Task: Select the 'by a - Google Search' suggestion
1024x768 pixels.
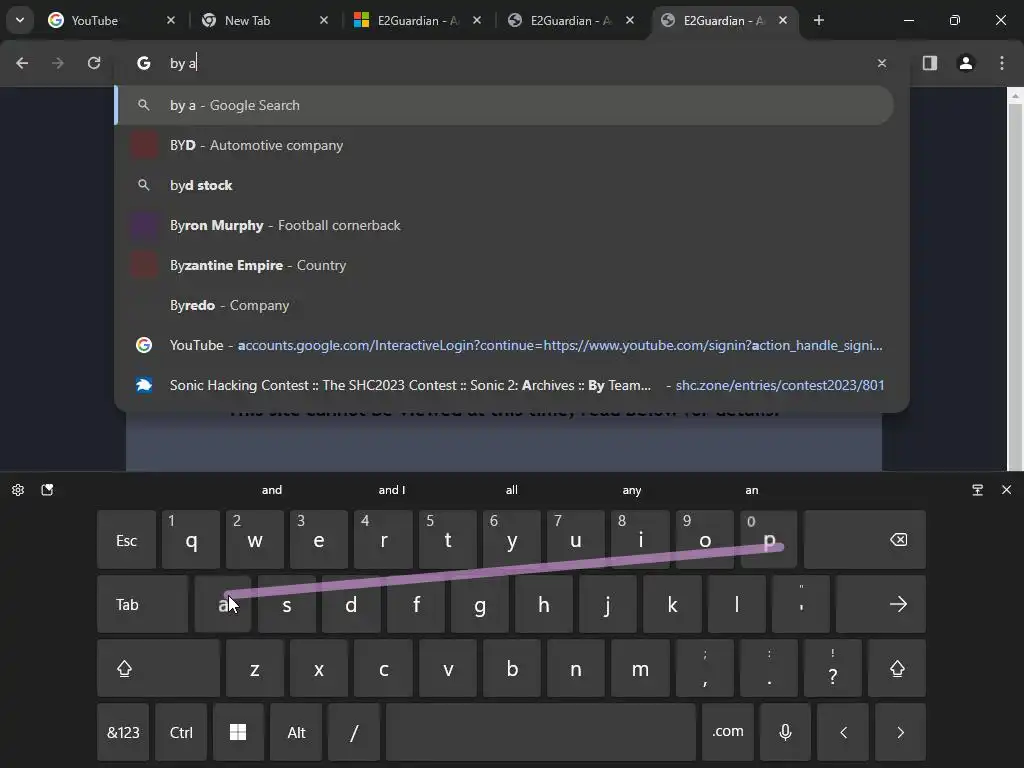Action: pos(504,105)
